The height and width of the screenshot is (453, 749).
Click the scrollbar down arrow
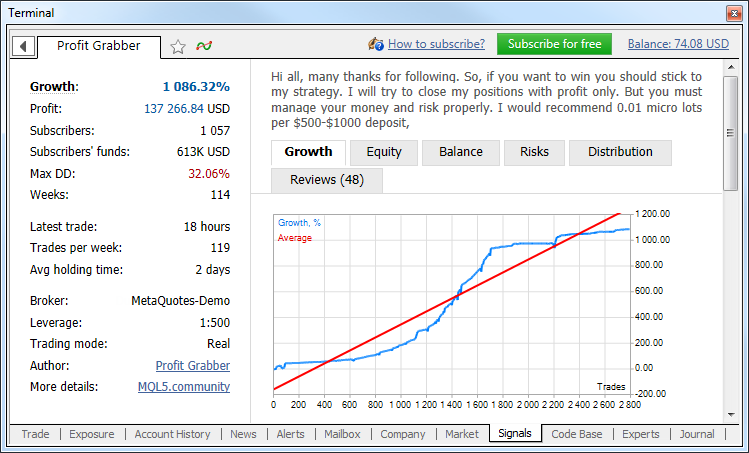pos(731,415)
